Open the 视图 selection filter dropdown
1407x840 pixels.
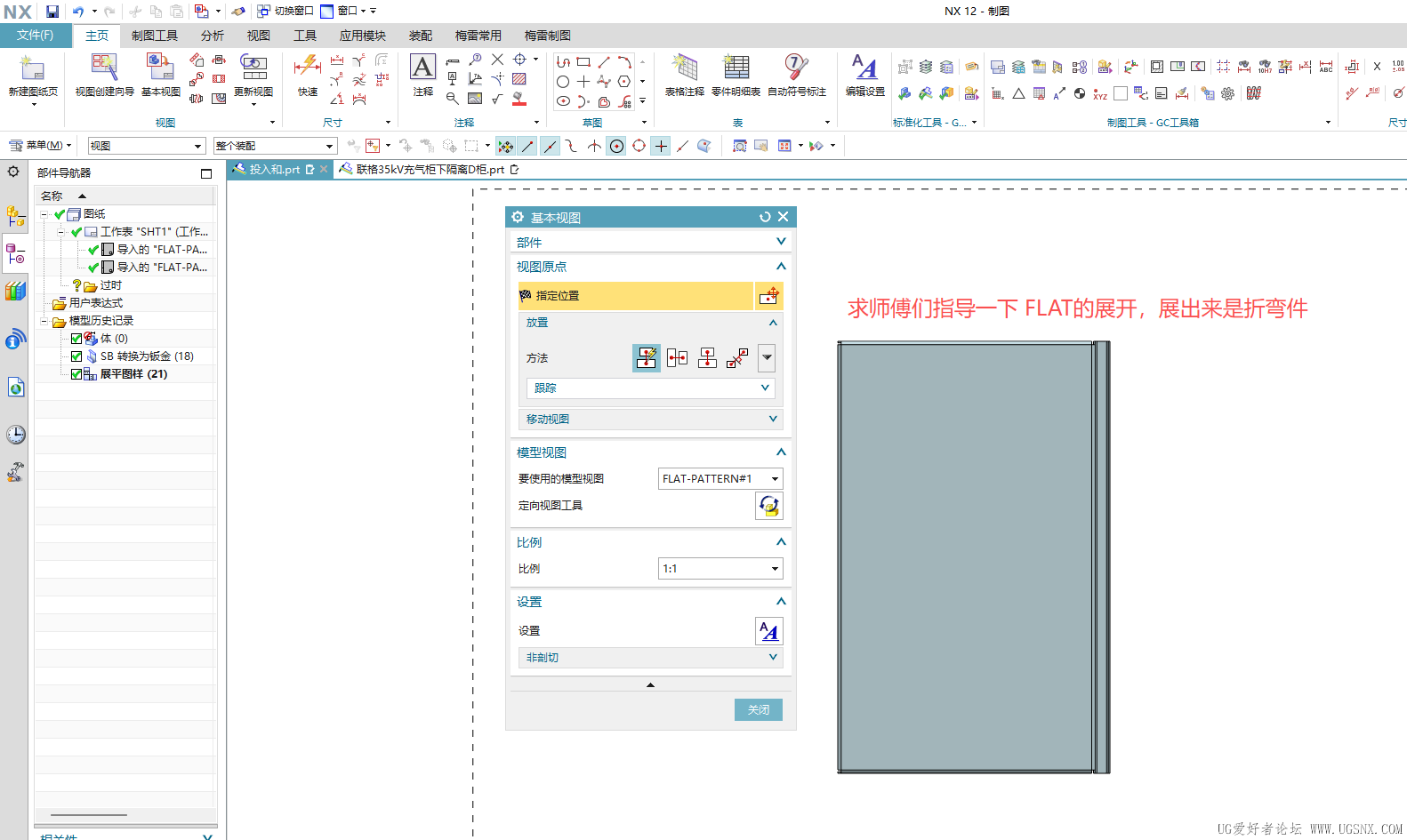tap(147, 146)
